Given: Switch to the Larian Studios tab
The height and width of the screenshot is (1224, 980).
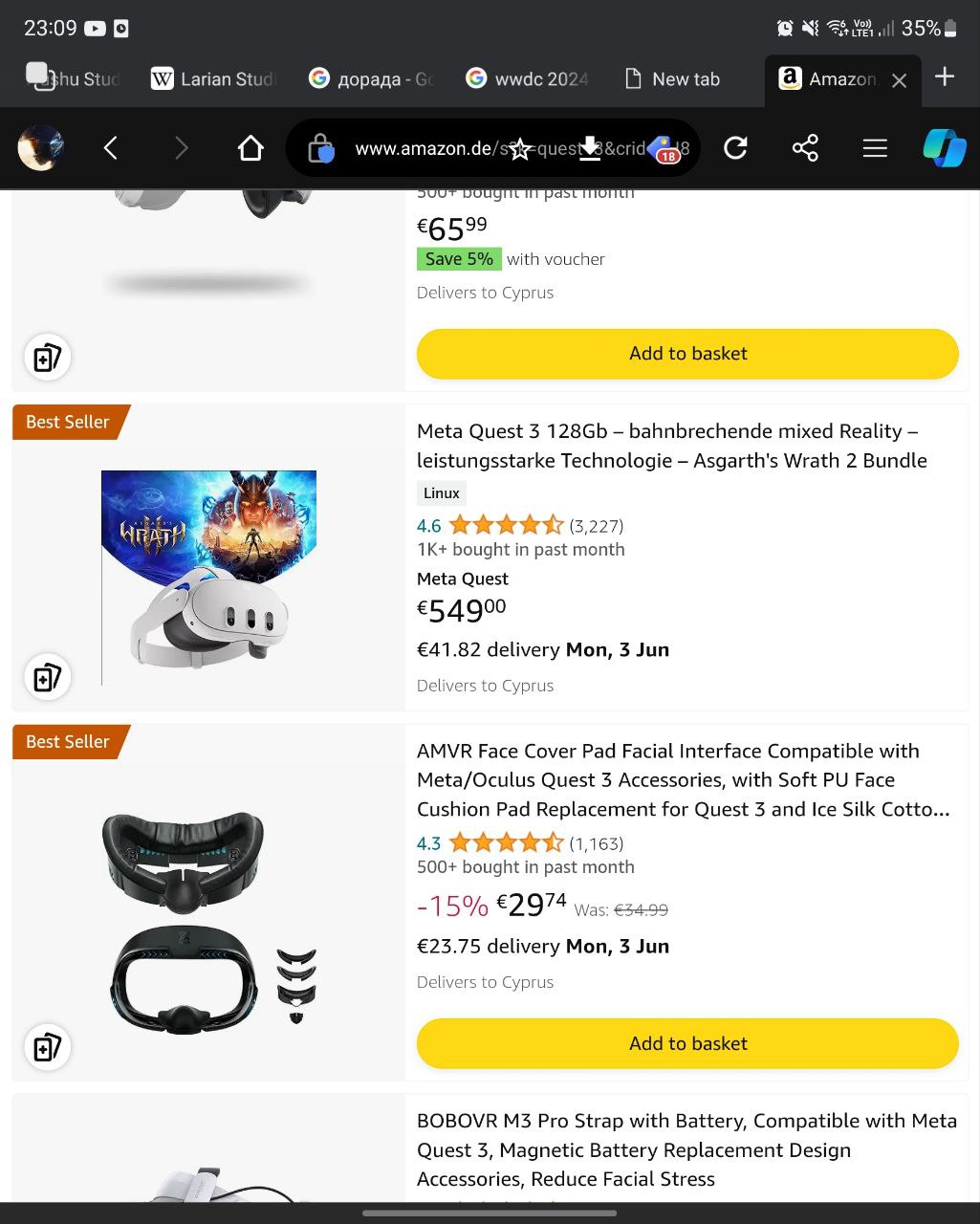Looking at the screenshot, I should click(214, 79).
